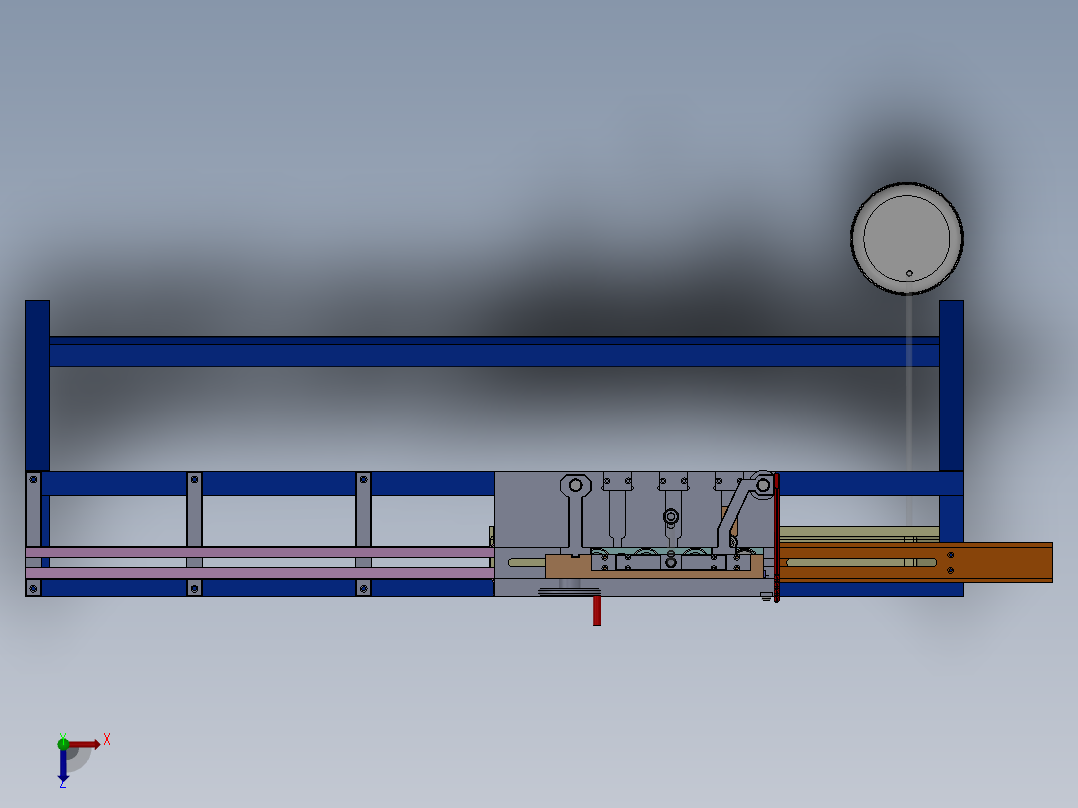
Task: Select the right blue vertical frame post
Action: click(952, 385)
